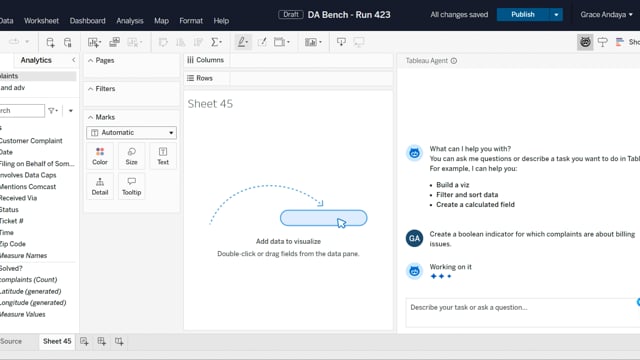Click the Data Guide signpost icon
Viewport: 640px width, 360px height.
click(x=602, y=42)
